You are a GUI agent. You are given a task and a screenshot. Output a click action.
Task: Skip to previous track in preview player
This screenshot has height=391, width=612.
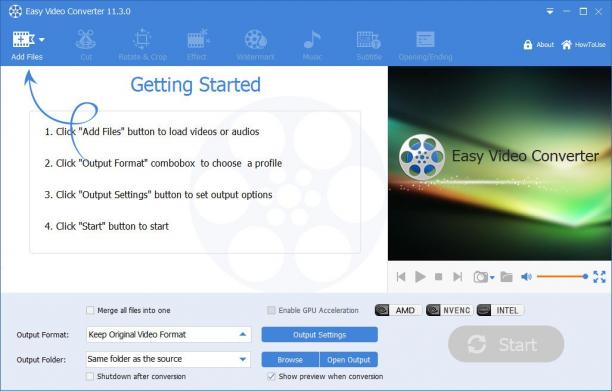(401, 277)
